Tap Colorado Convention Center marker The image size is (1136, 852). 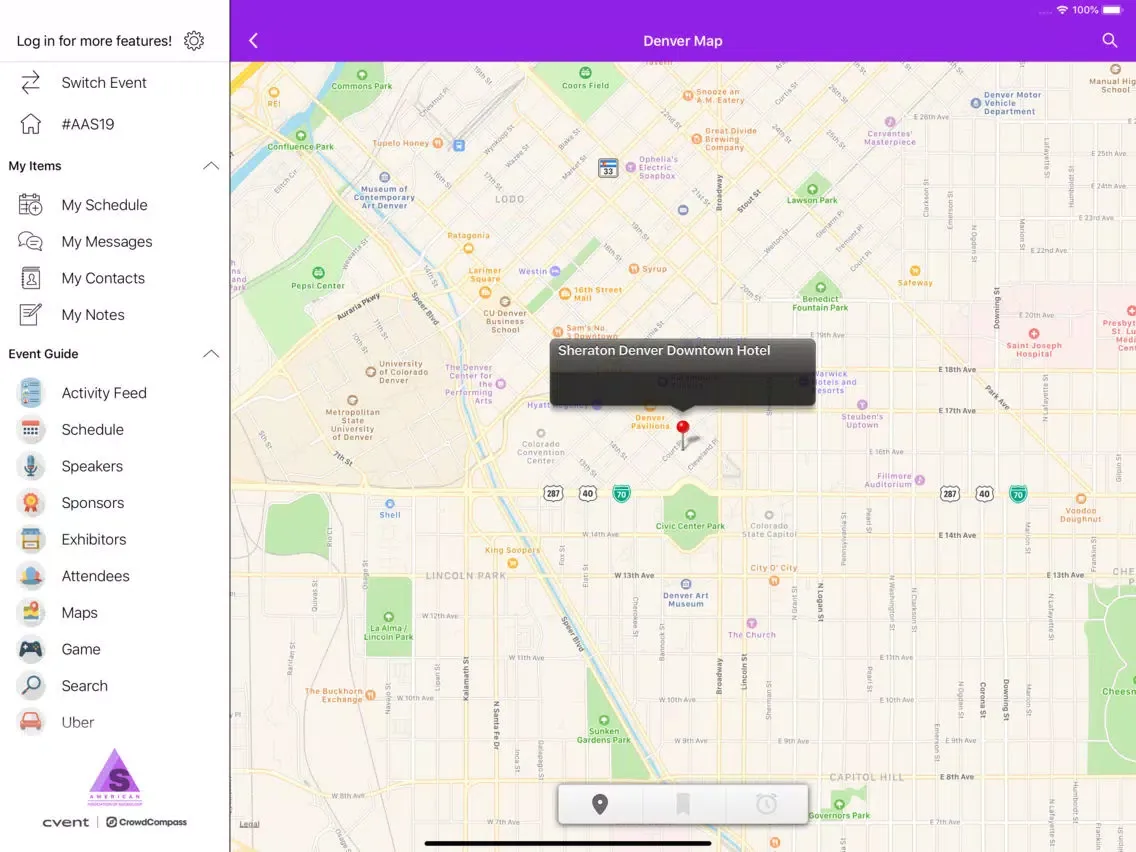tap(540, 433)
